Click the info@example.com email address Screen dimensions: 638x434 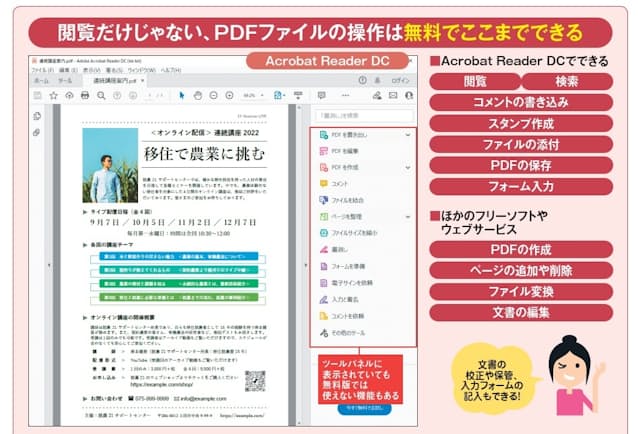203,399
